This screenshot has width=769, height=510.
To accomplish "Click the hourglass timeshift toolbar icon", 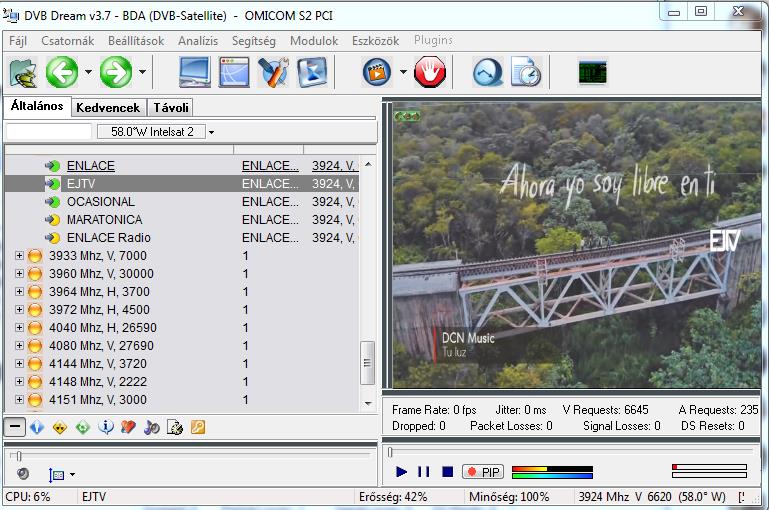I will pos(312,72).
